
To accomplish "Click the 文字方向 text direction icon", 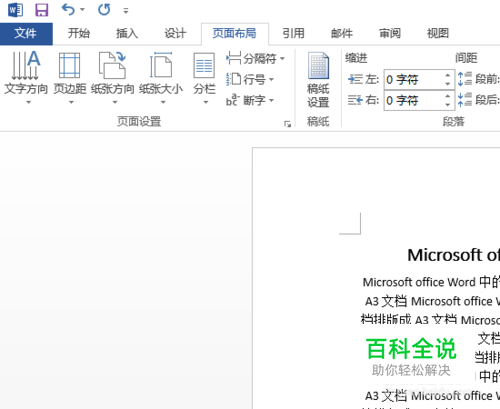I will pos(26,65).
